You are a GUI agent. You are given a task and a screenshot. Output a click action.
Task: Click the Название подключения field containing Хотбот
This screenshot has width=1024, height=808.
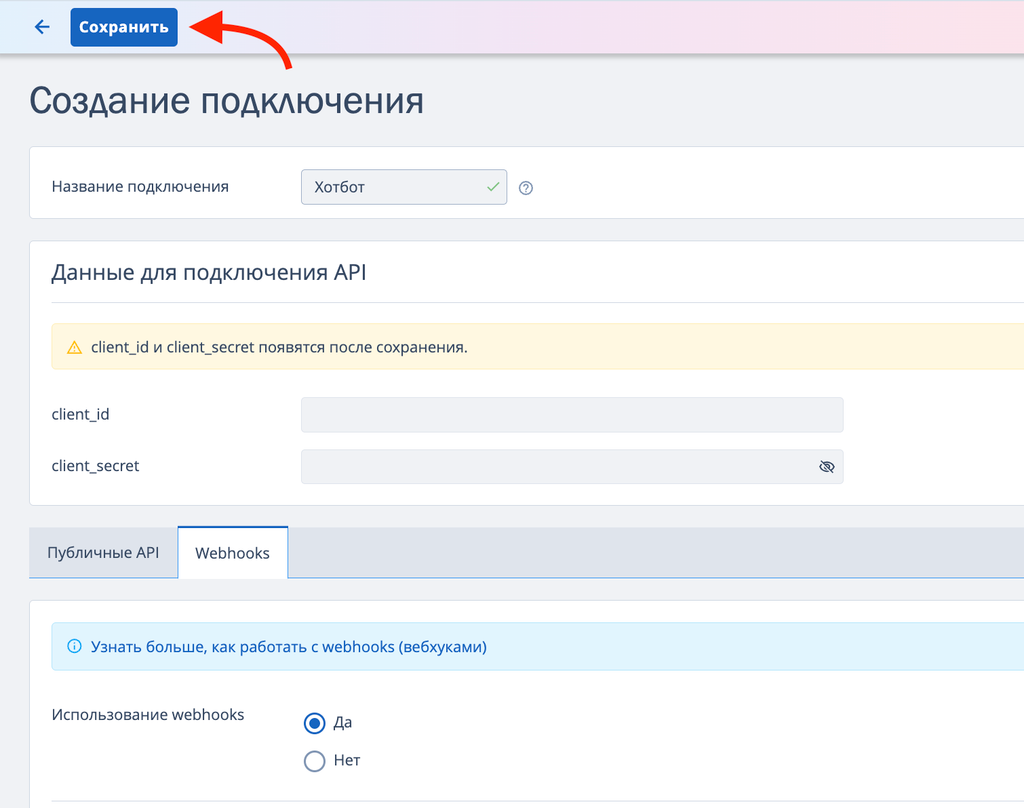(404, 187)
